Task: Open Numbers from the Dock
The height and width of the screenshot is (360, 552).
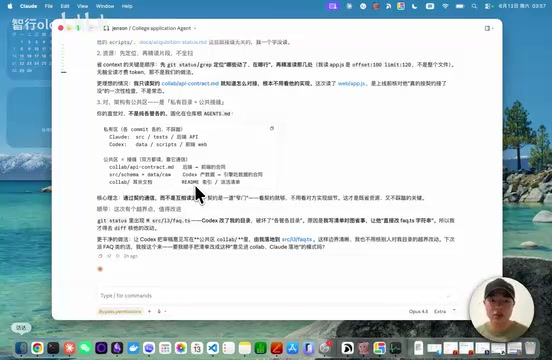Action: pyautogui.click(x=261, y=348)
